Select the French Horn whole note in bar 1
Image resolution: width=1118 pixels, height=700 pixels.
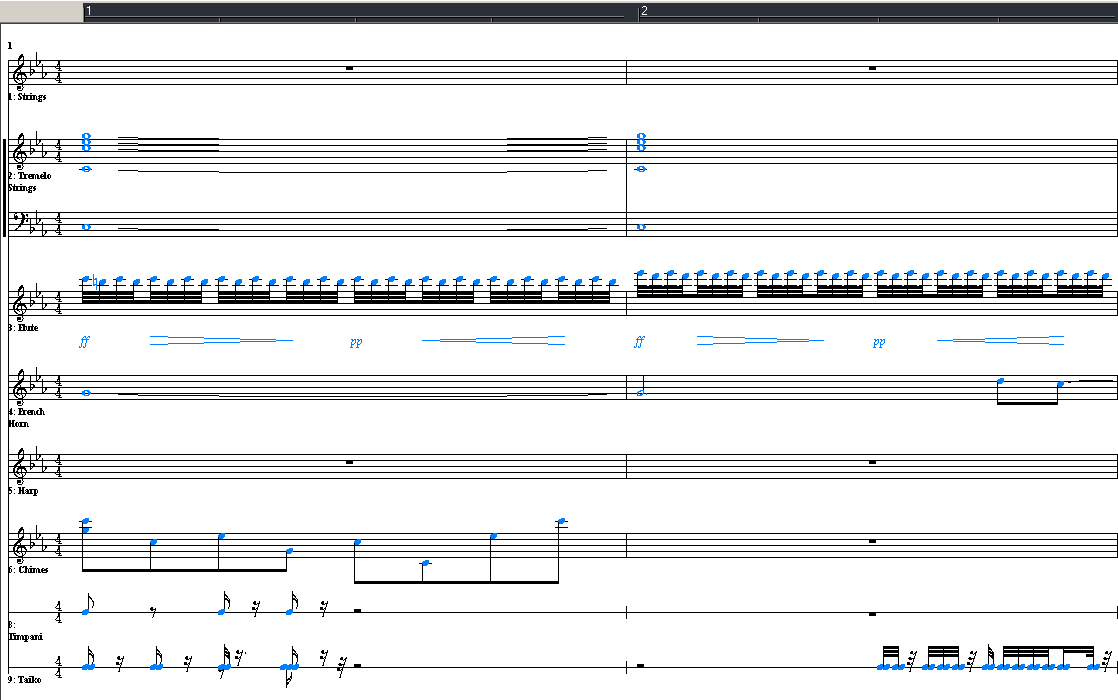[x=86, y=393]
